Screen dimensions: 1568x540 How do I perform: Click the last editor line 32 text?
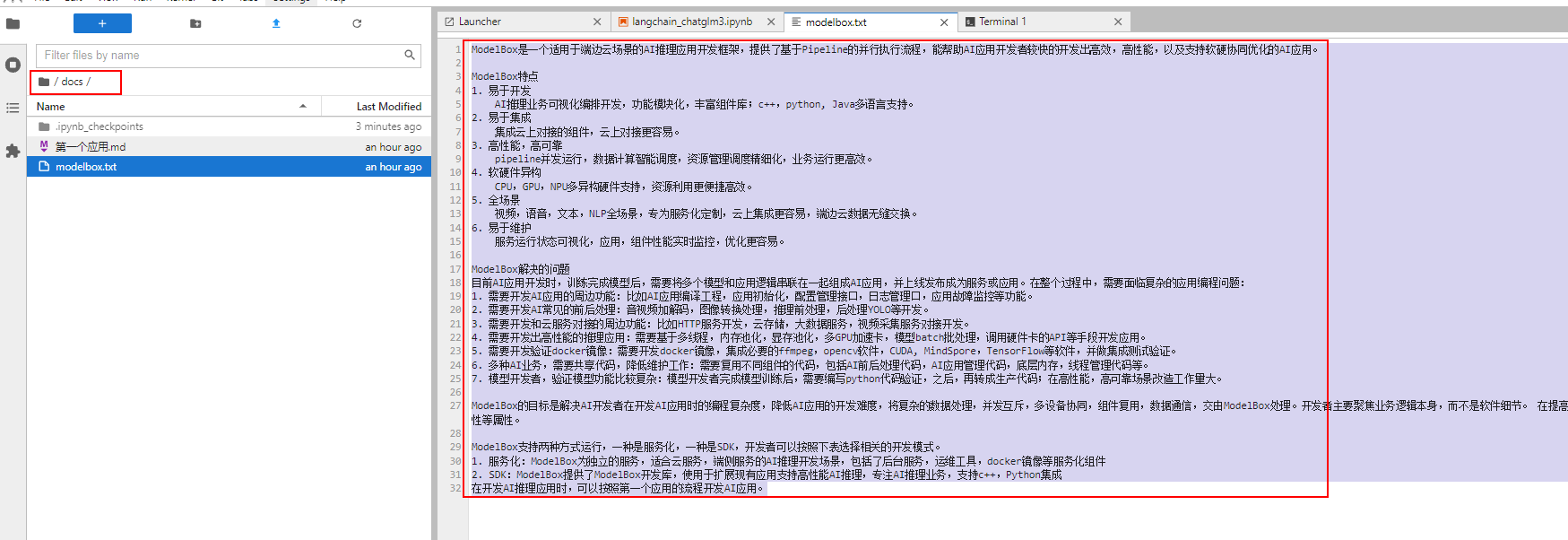619,489
